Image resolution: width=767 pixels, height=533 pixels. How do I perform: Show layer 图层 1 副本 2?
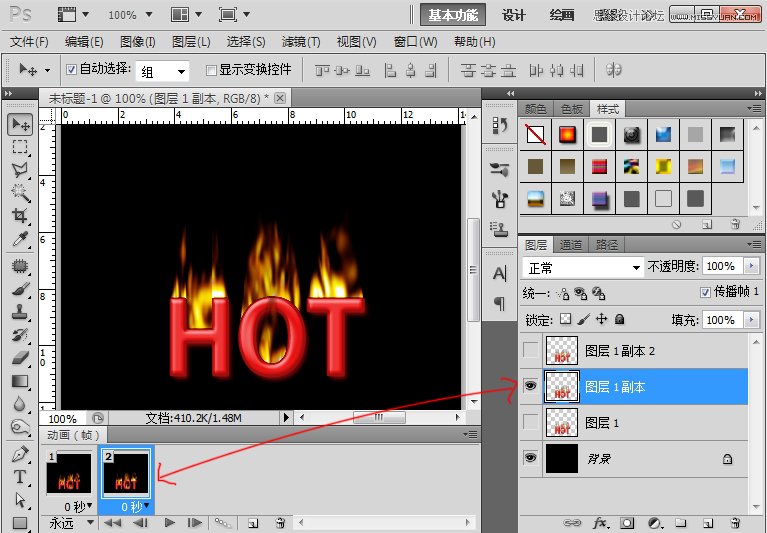(x=531, y=351)
